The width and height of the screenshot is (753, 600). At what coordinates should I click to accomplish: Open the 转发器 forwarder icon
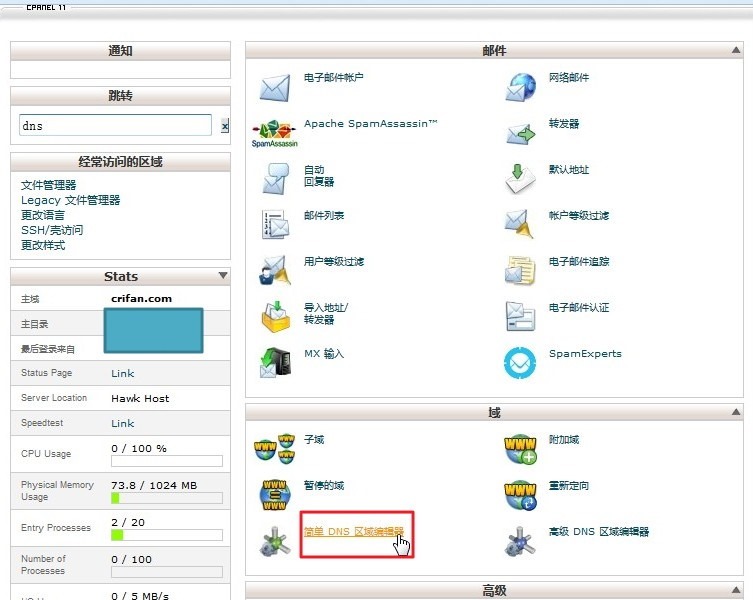click(521, 134)
